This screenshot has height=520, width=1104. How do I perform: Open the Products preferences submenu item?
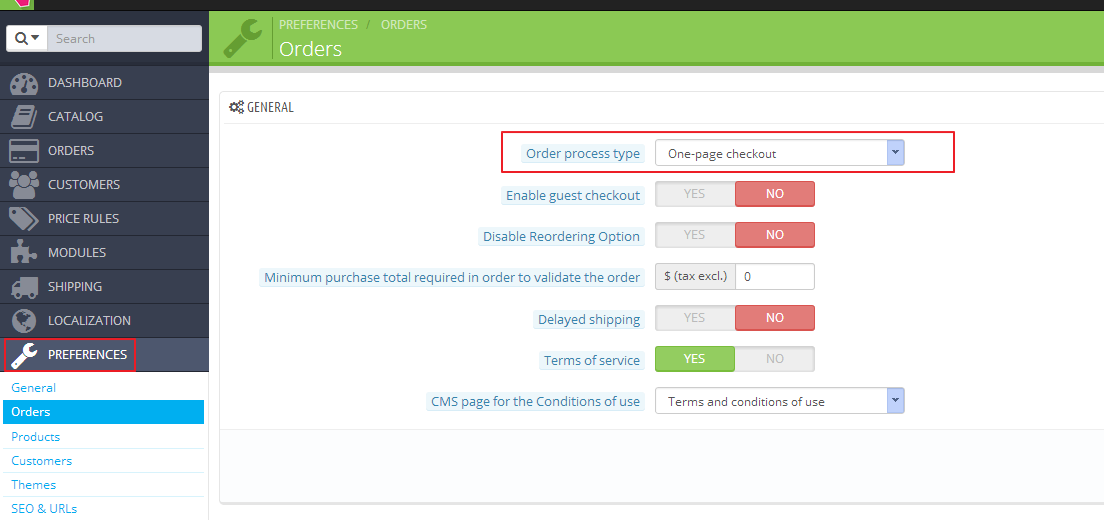click(x=36, y=437)
